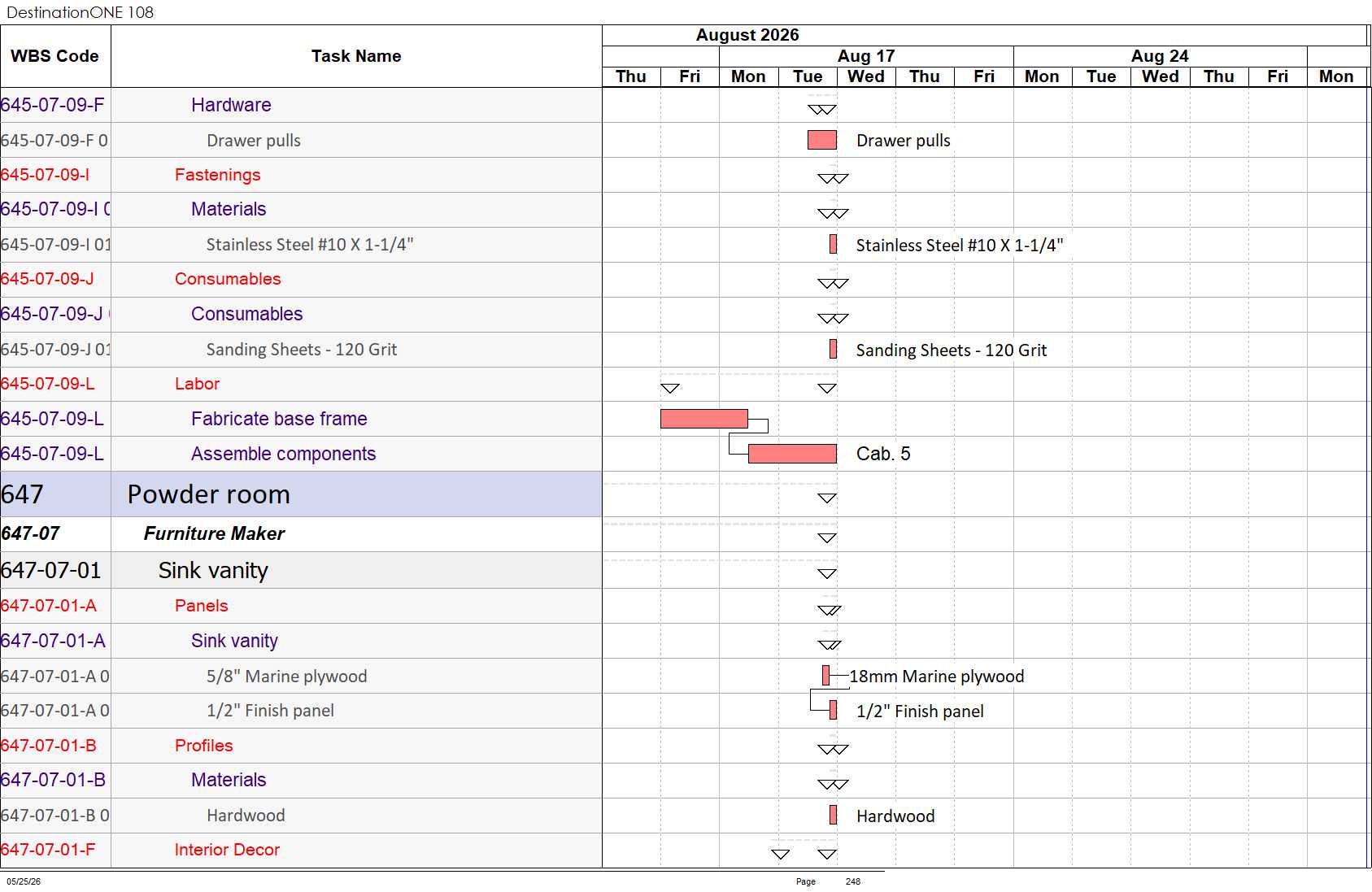Viewport: 1372px width, 892px height.
Task: Select the Furniture Maker task row
Action: tap(301, 534)
